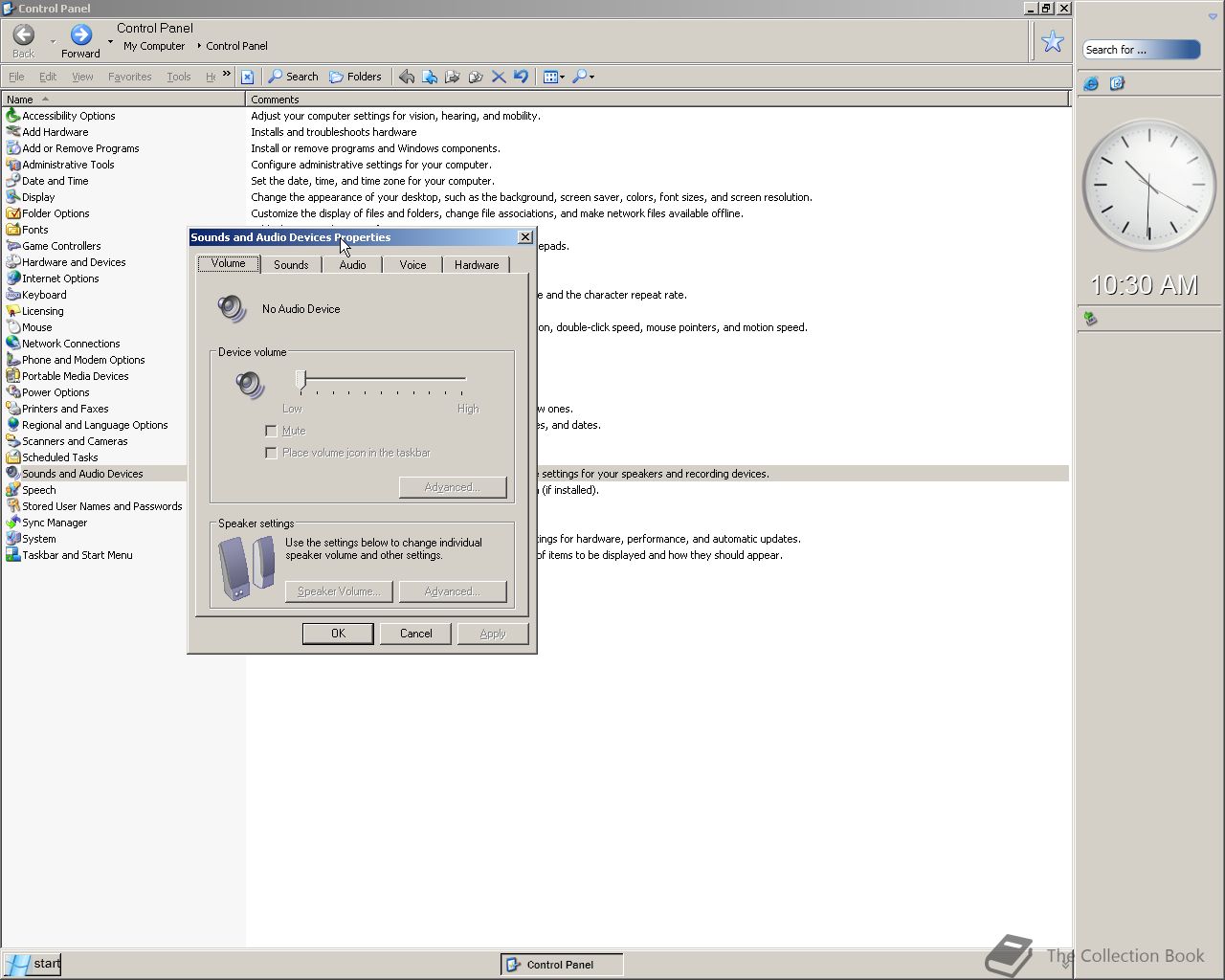Select Power Options item
1225x980 pixels.
pyautogui.click(x=48, y=392)
